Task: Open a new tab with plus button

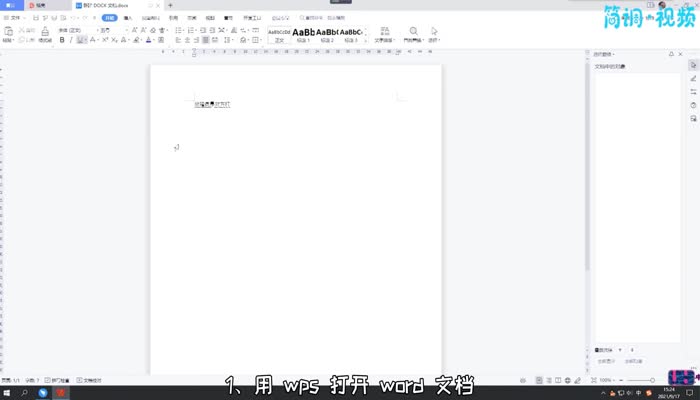Action: point(170,5)
